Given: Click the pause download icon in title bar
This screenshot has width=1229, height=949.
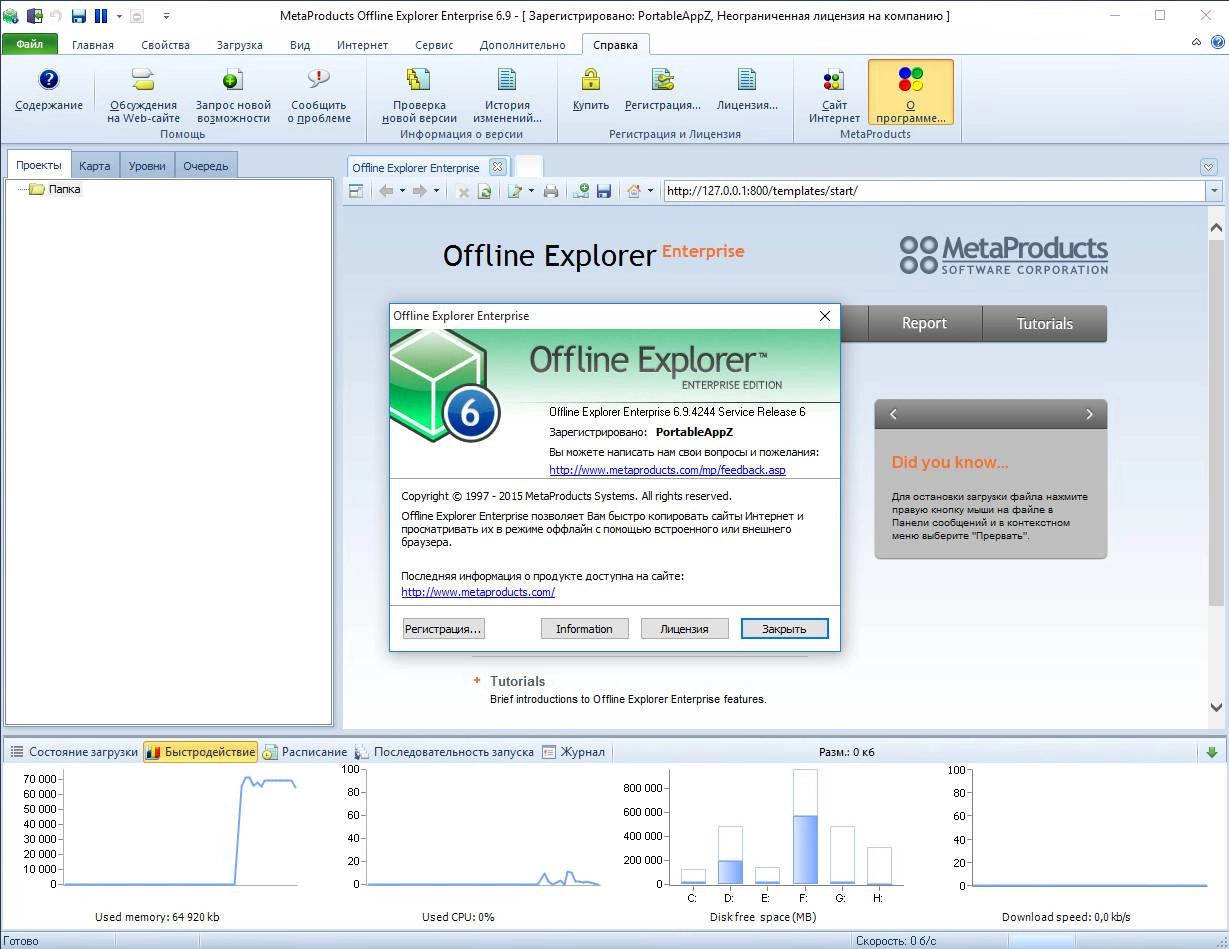Looking at the screenshot, I should [x=101, y=16].
